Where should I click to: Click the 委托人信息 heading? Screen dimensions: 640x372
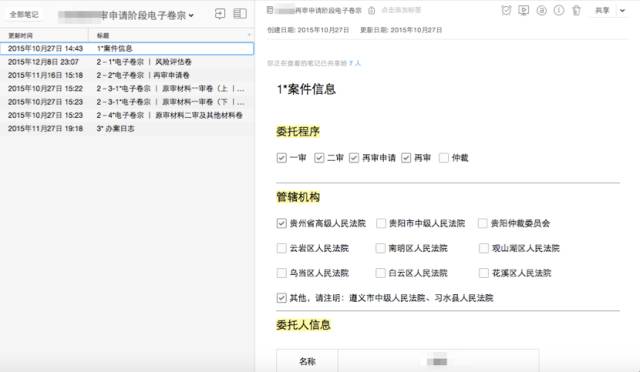tap(303, 325)
